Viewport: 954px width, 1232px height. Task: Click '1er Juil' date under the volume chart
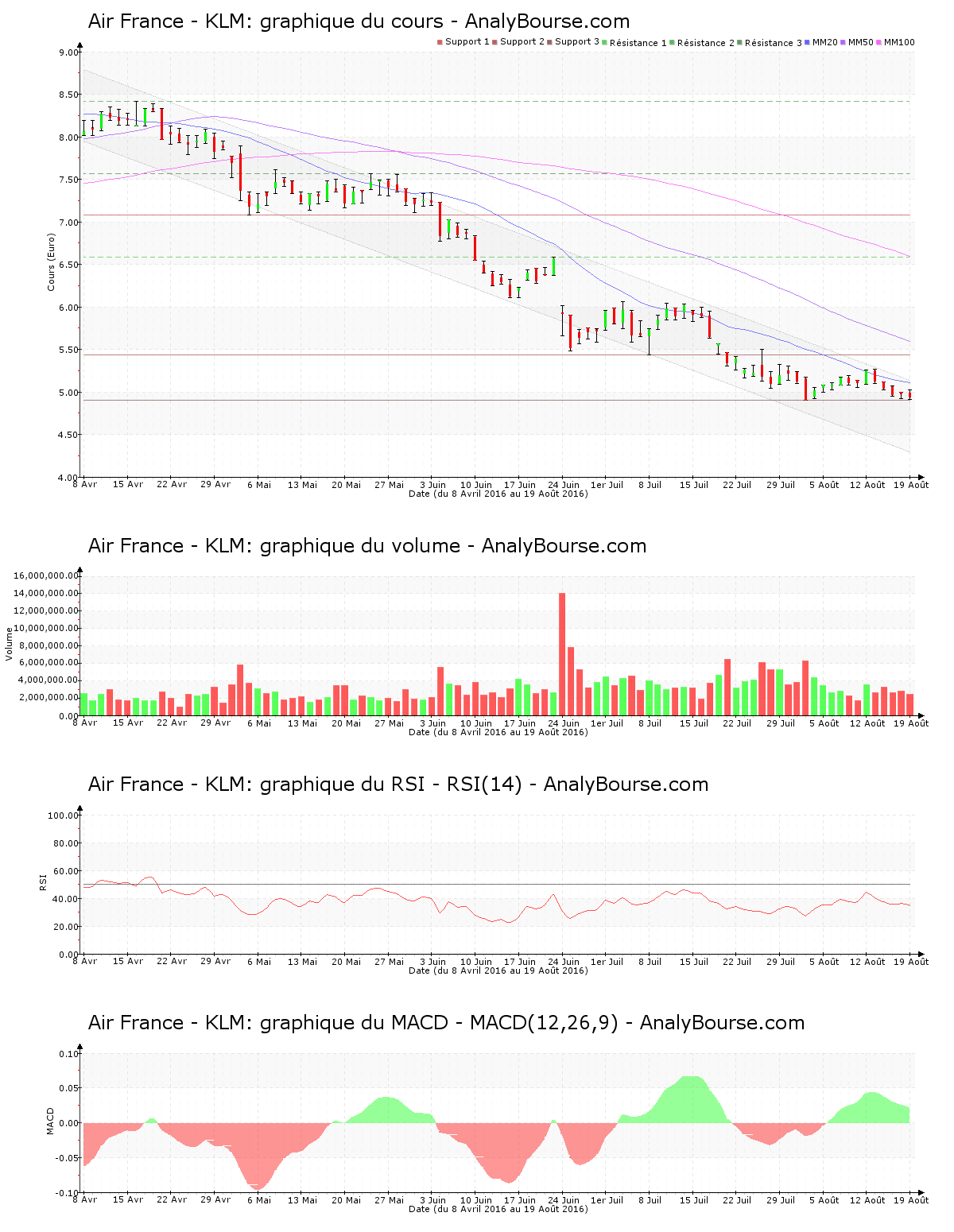click(607, 723)
